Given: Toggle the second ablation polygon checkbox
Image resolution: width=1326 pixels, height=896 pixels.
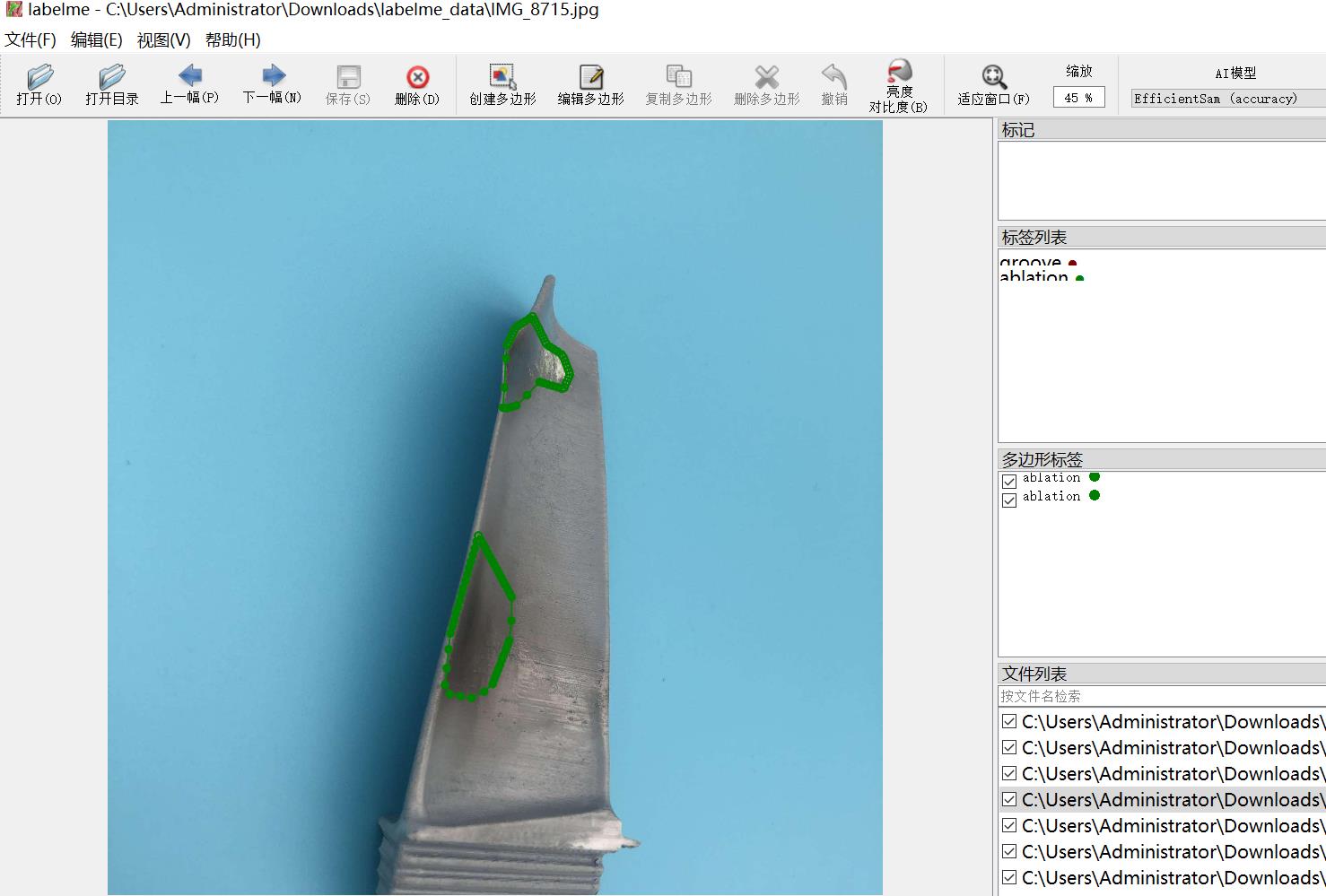Looking at the screenshot, I should click(1009, 500).
